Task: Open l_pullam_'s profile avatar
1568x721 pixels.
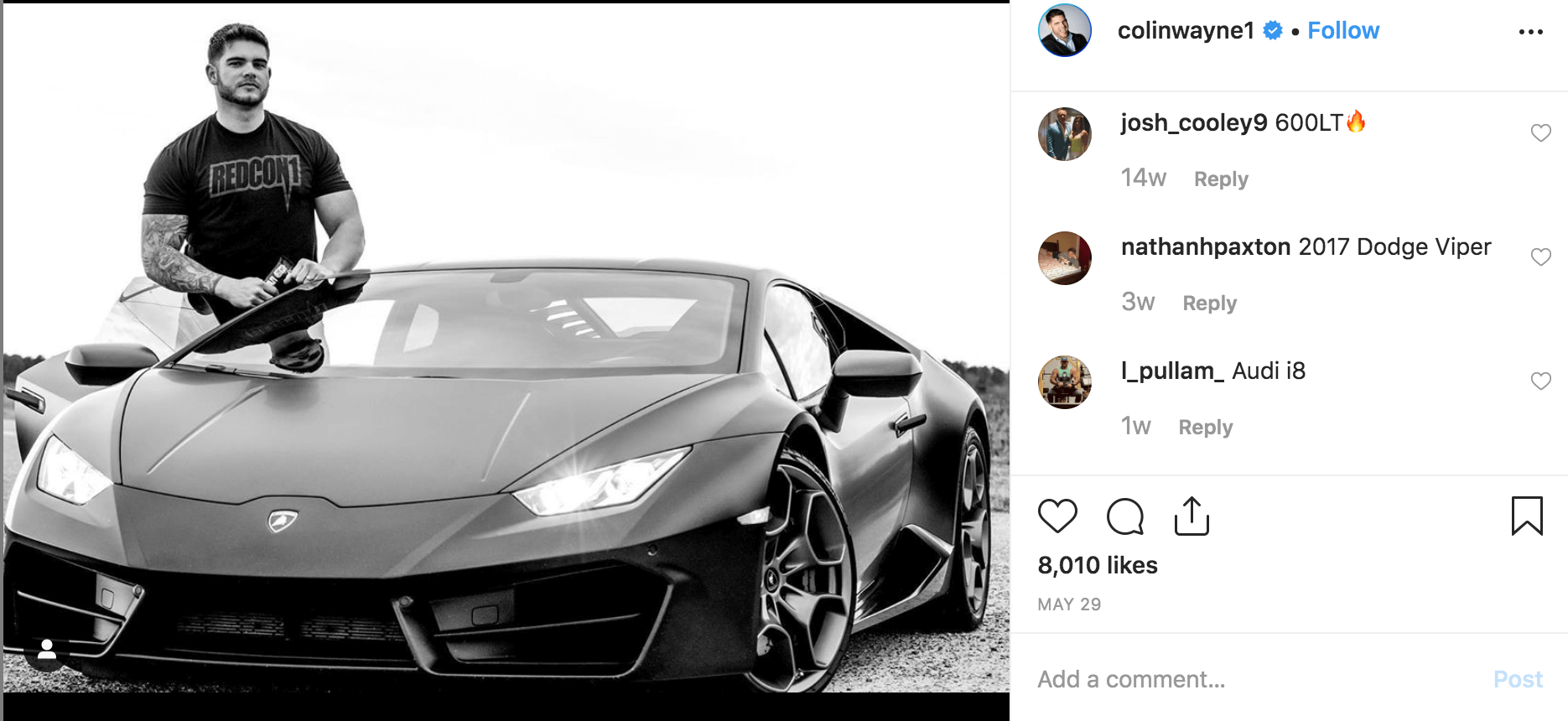Action: pos(1065,382)
